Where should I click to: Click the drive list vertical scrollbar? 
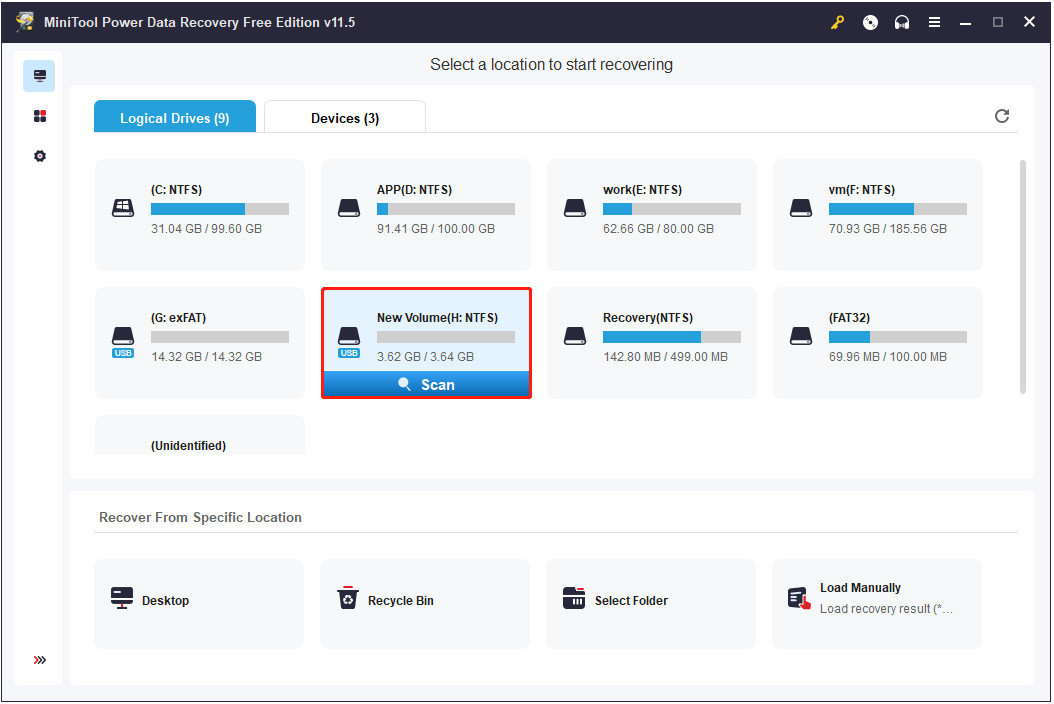click(1022, 276)
